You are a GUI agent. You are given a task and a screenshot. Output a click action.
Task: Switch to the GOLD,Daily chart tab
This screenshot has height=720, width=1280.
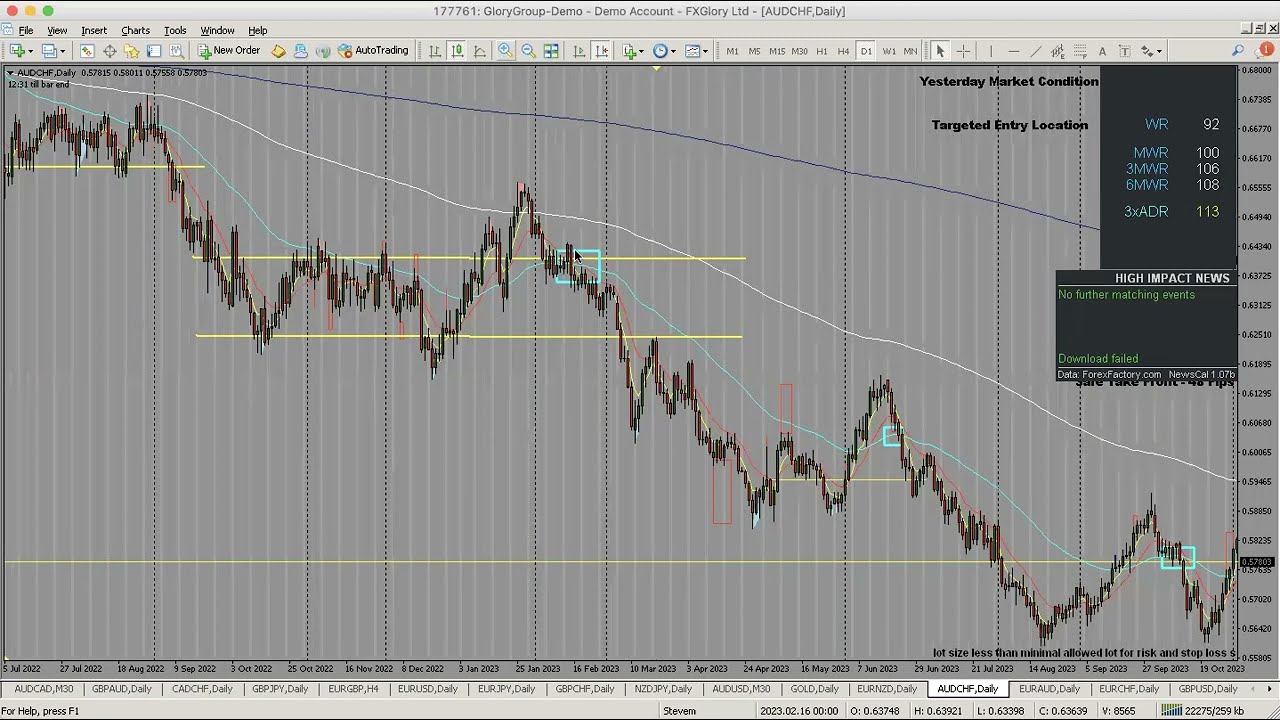[x=814, y=689]
